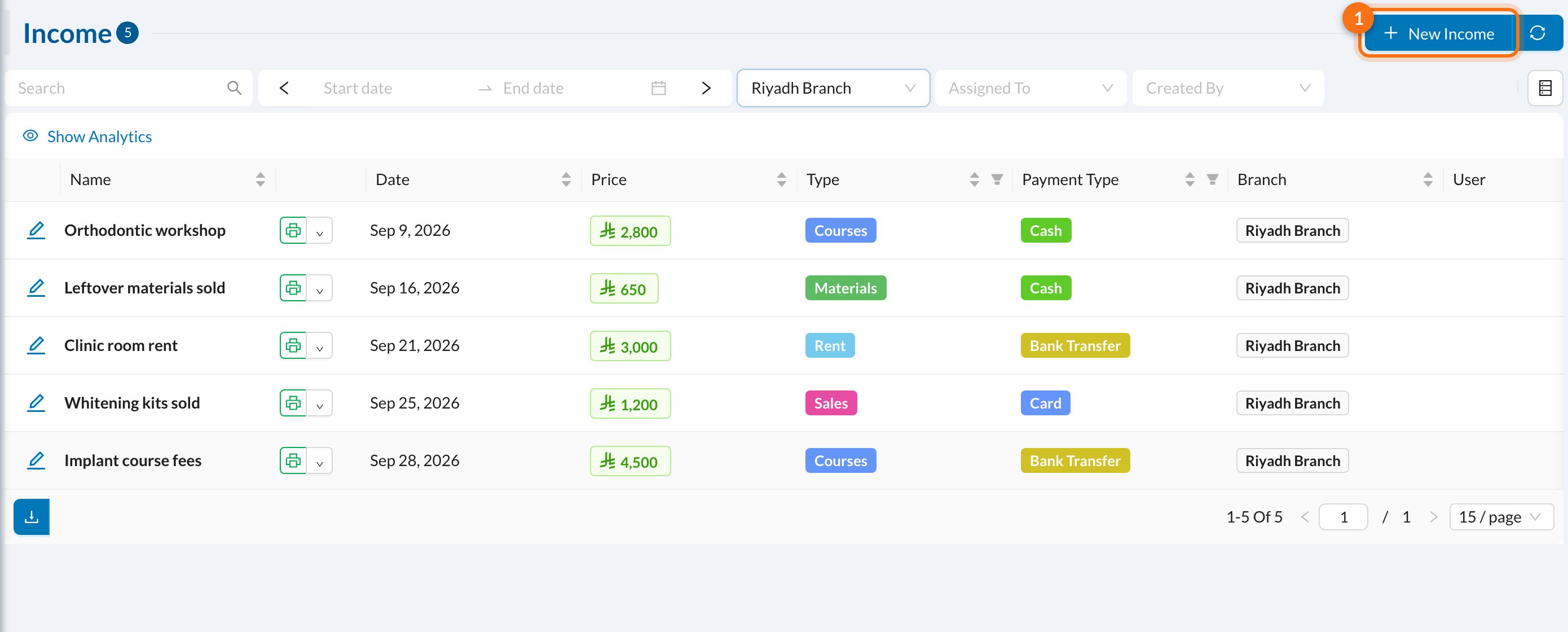Viewport: 1568px width, 632px height.
Task: Sort by the Name column
Action: (x=261, y=179)
